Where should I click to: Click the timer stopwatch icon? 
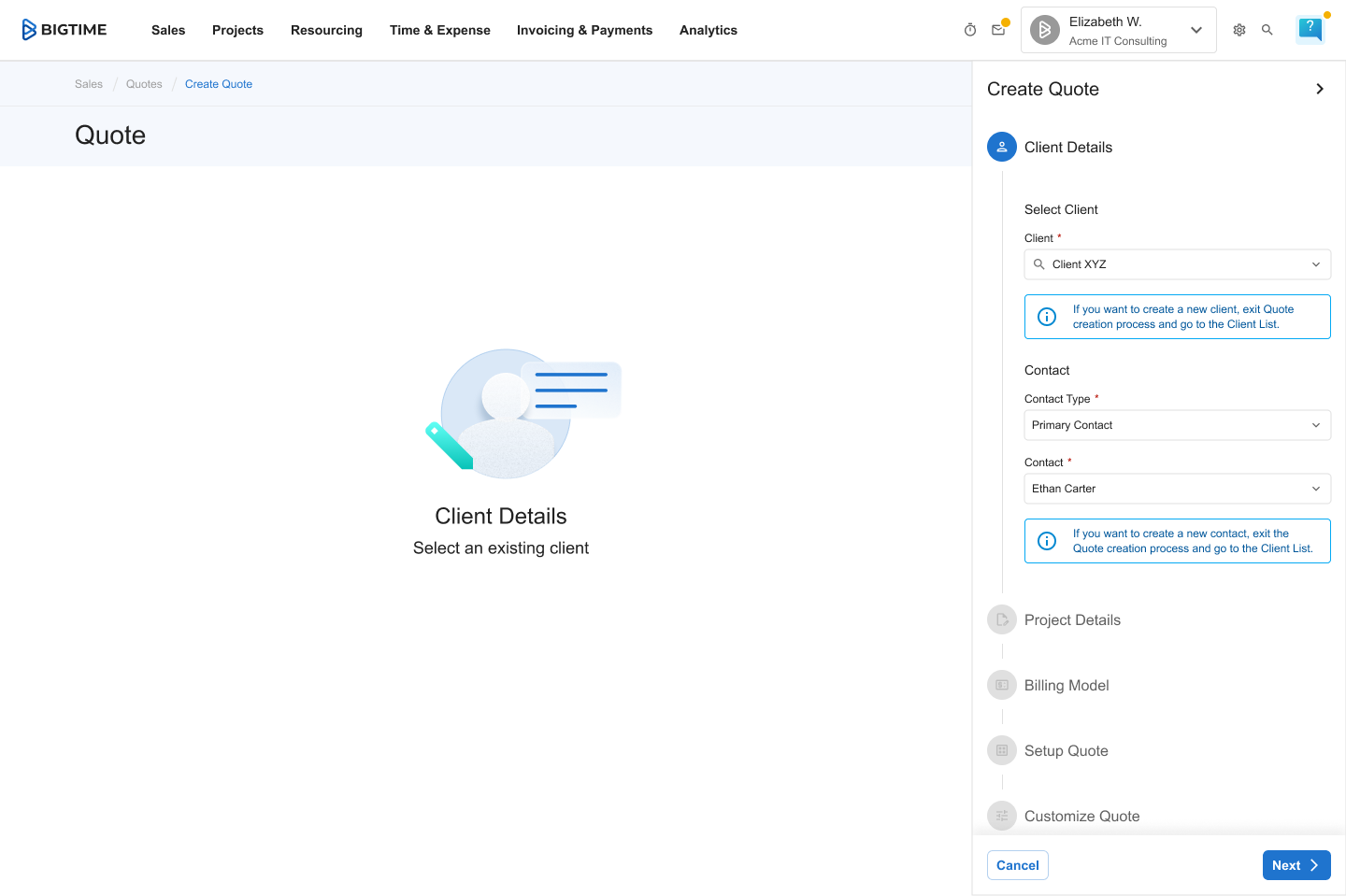point(970,30)
